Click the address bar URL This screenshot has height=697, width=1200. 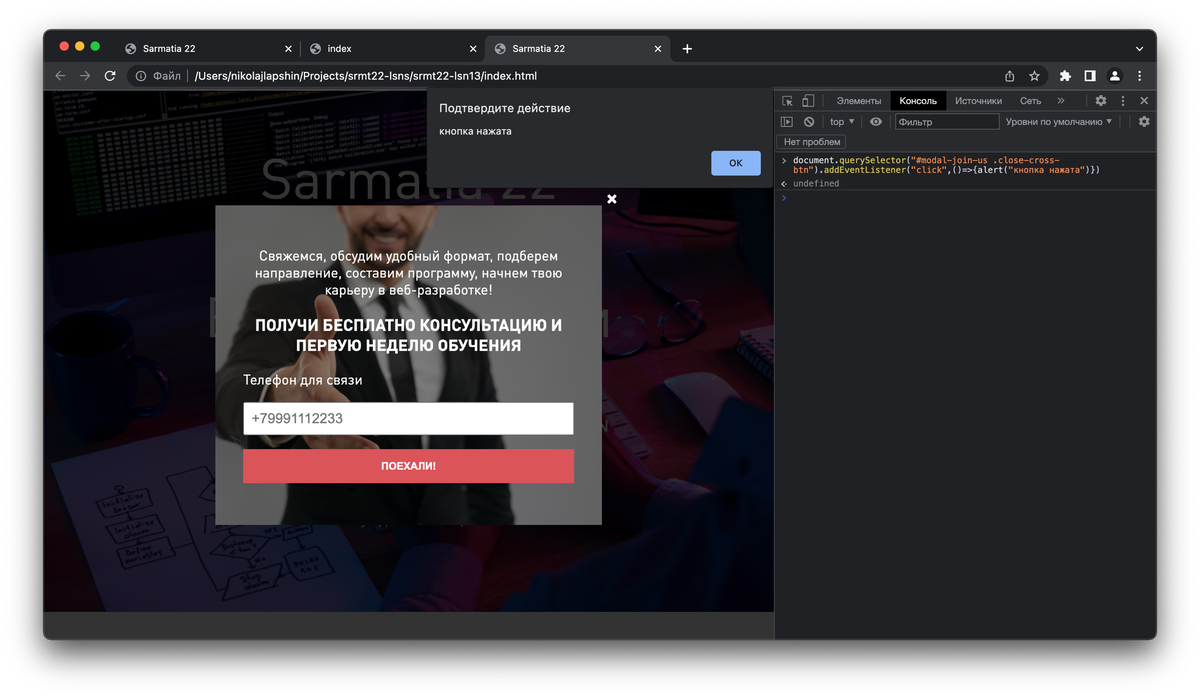point(366,76)
